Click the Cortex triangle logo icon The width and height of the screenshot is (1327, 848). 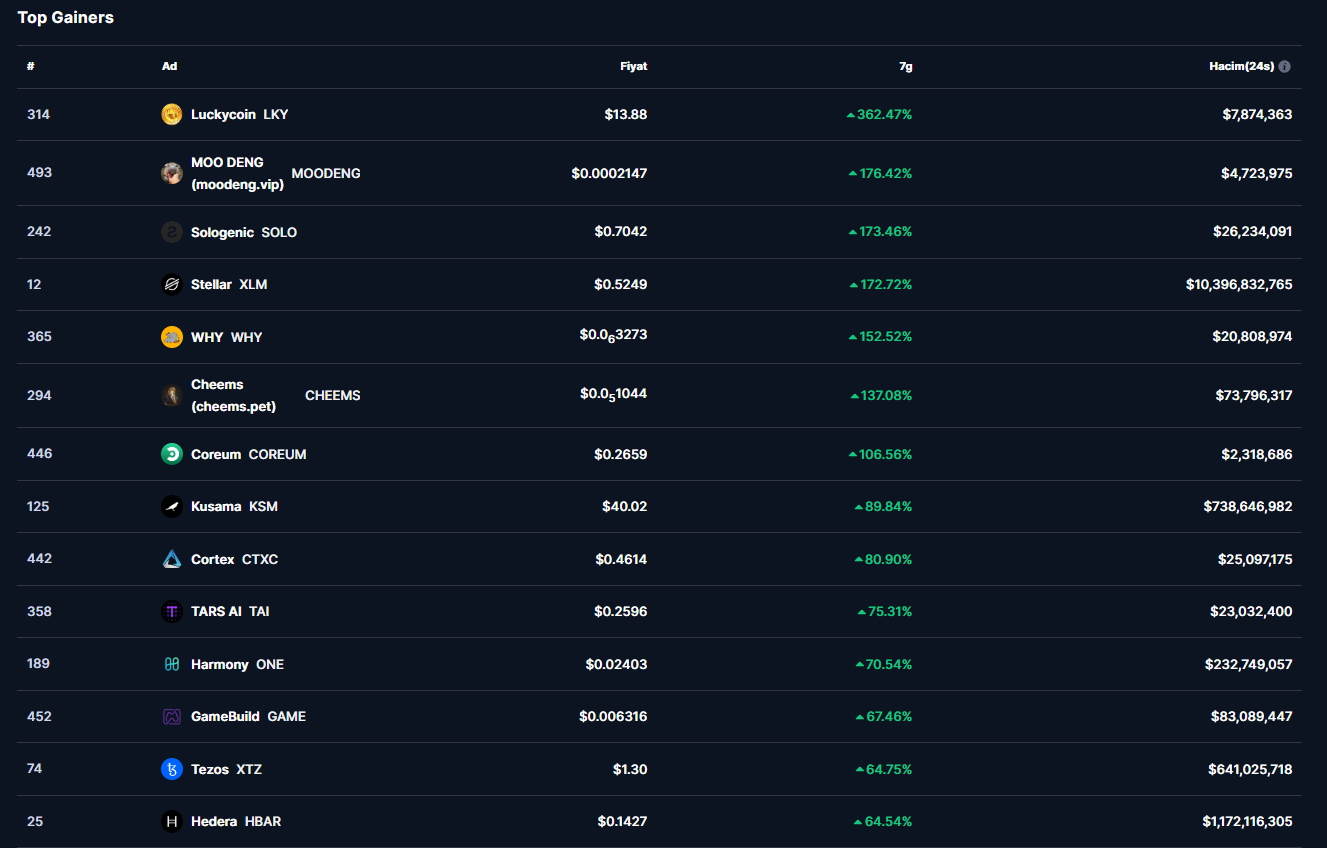(x=172, y=559)
